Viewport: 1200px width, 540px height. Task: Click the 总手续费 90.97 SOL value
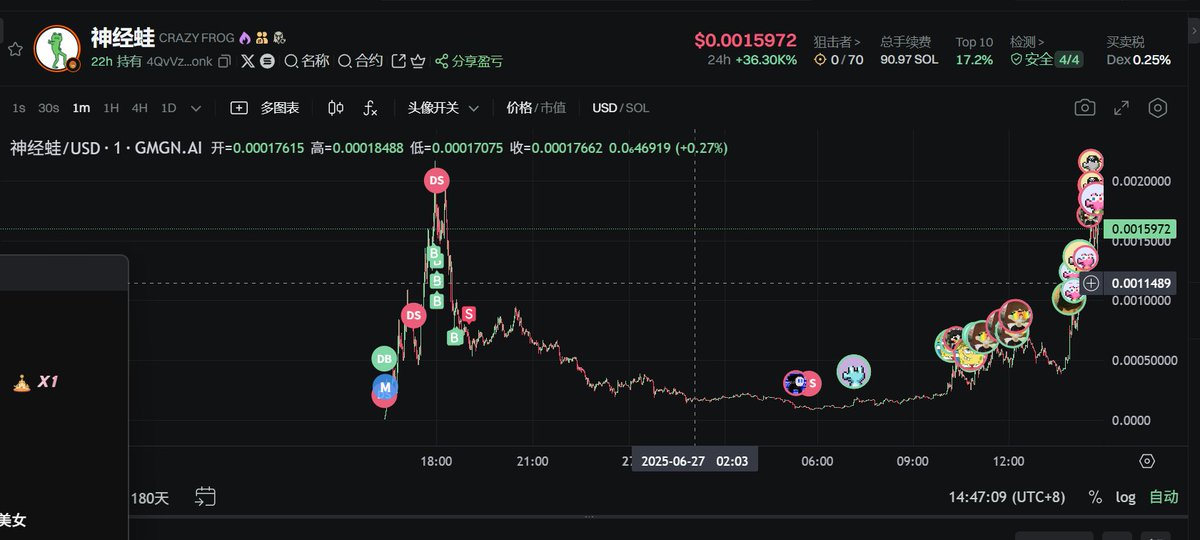[909, 60]
